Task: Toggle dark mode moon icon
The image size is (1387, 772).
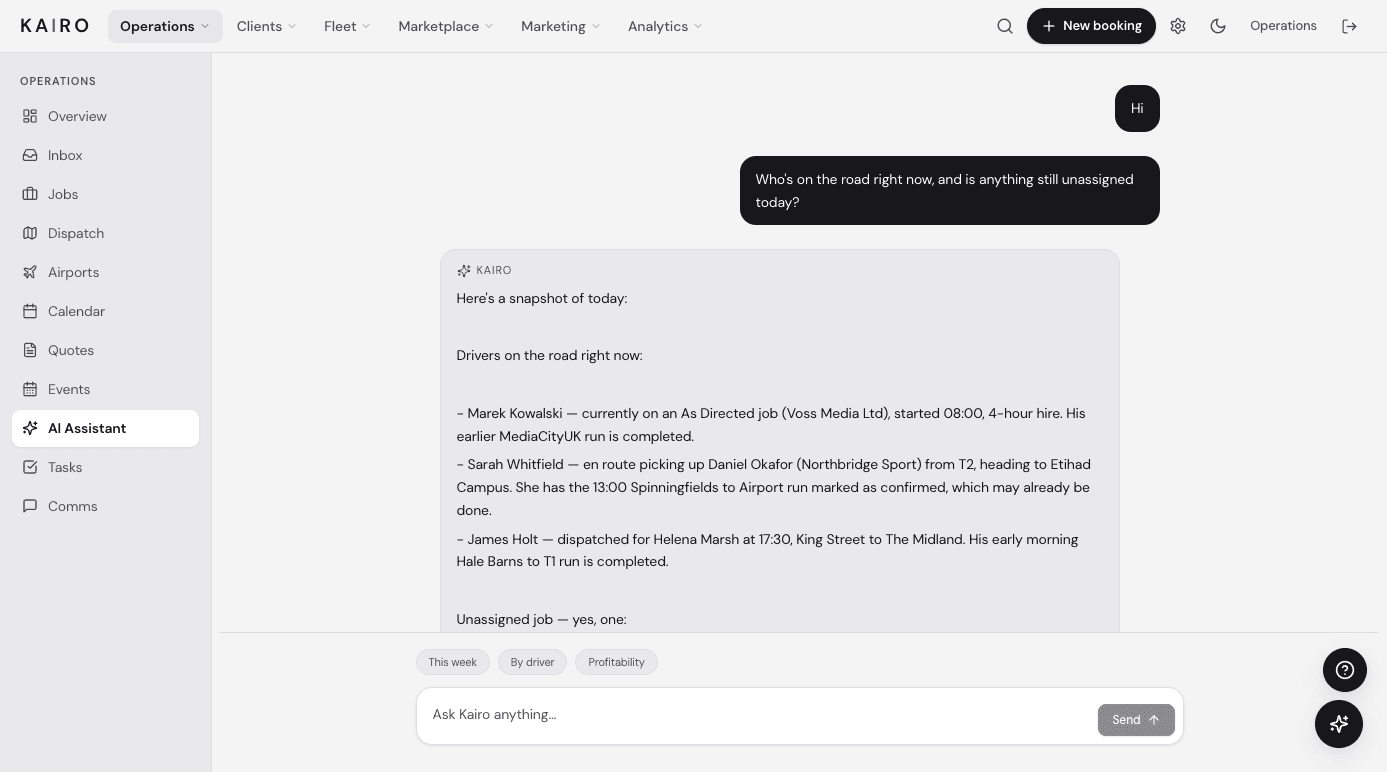Action: point(1218,26)
